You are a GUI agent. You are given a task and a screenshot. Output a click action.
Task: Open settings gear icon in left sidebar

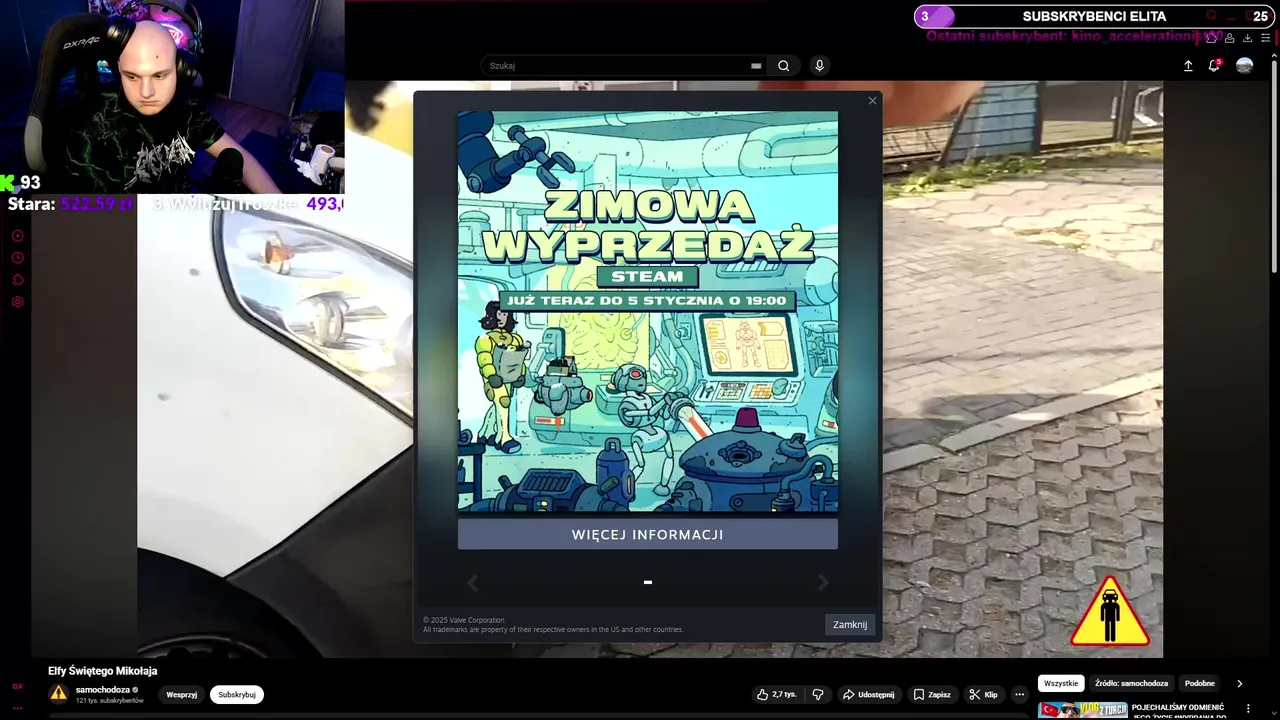(x=17, y=302)
